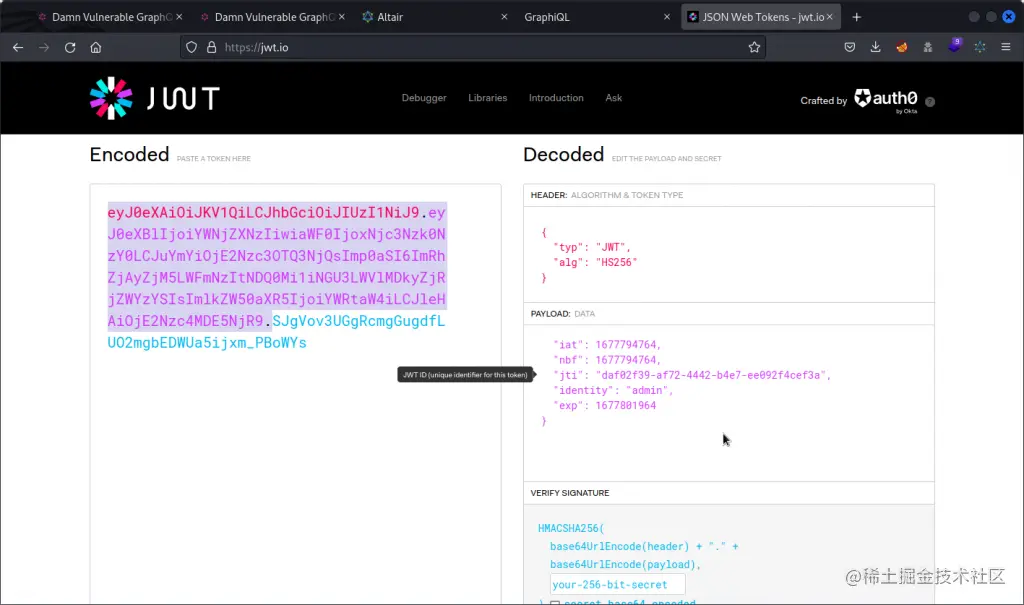Image resolution: width=1024 pixels, height=605 pixels.
Task: Click the auth0 logo
Action: [886, 100]
